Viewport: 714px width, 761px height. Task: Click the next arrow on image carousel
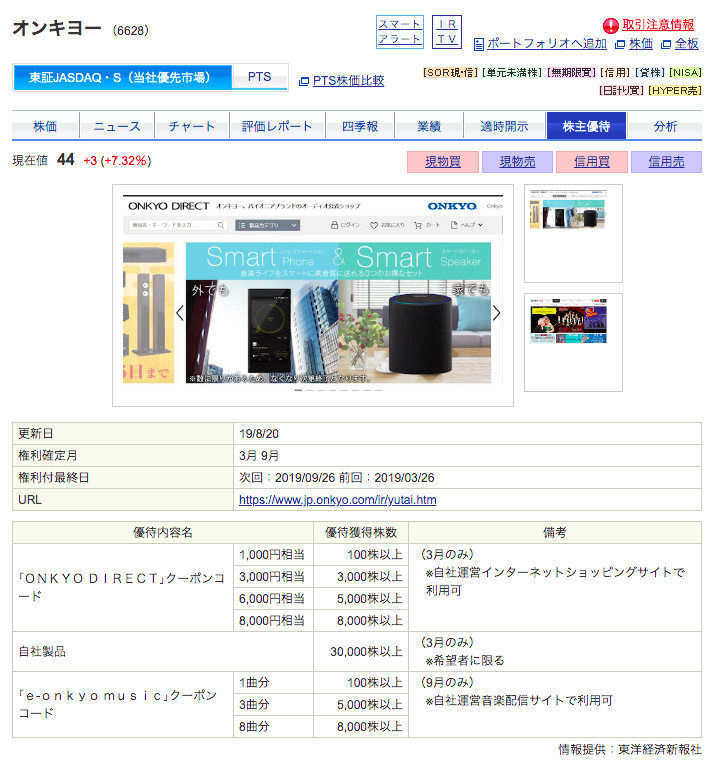(497, 313)
